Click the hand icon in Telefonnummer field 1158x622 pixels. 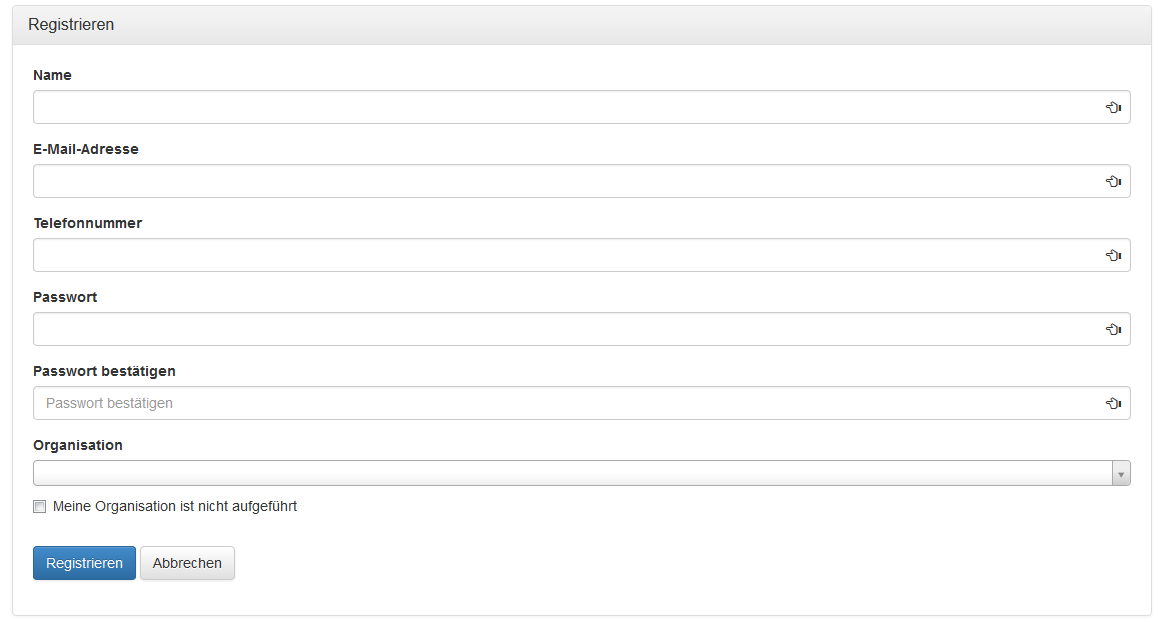[1113, 255]
